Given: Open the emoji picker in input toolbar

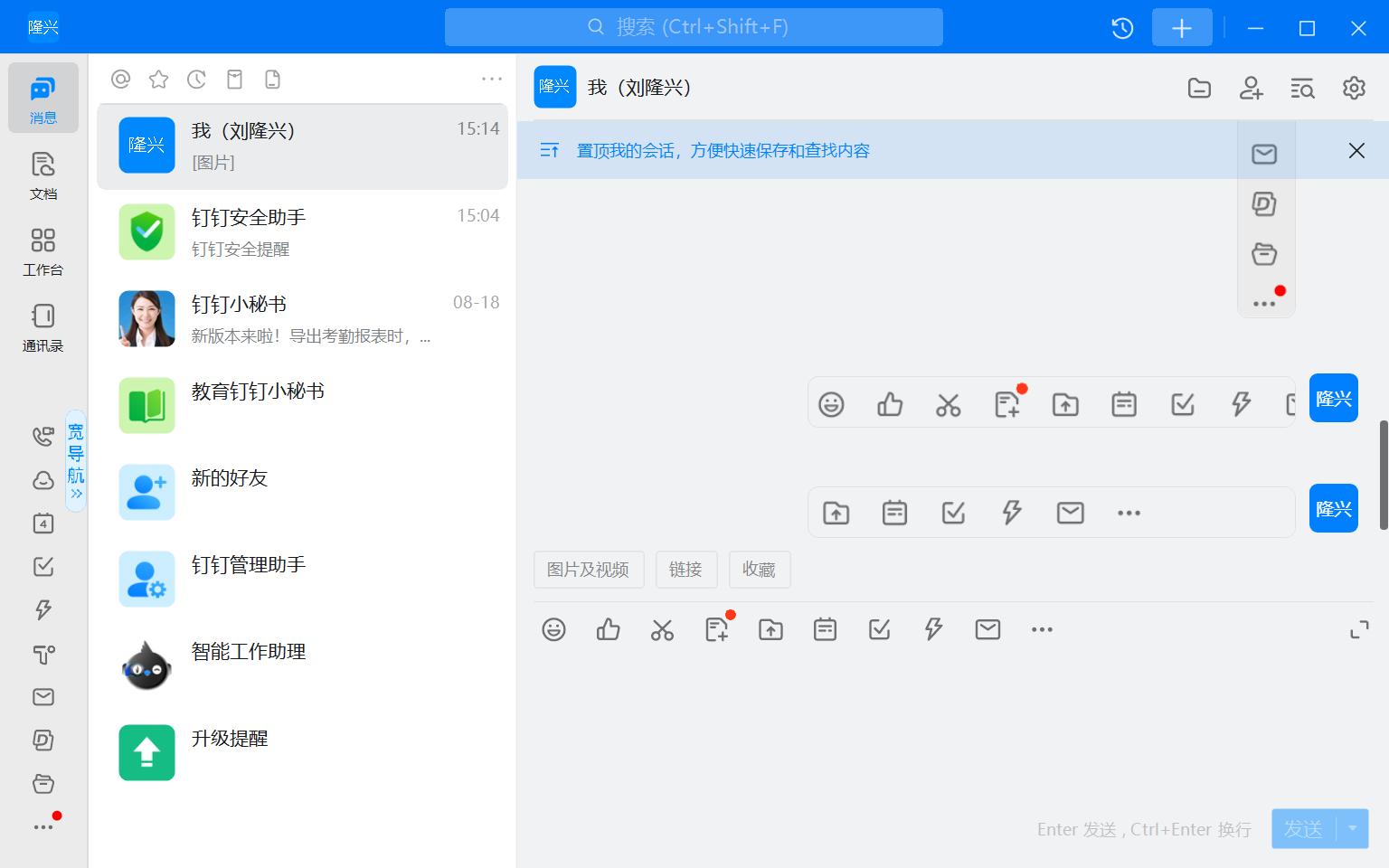Looking at the screenshot, I should tap(554, 629).
